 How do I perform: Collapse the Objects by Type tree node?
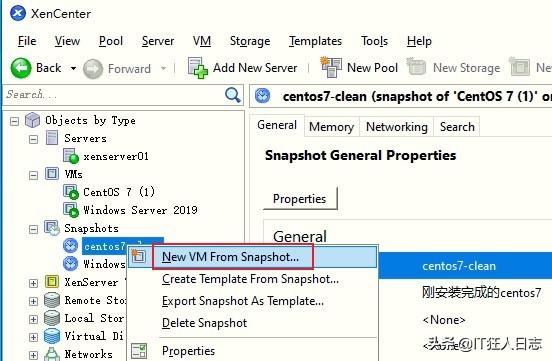coord(14,122)
